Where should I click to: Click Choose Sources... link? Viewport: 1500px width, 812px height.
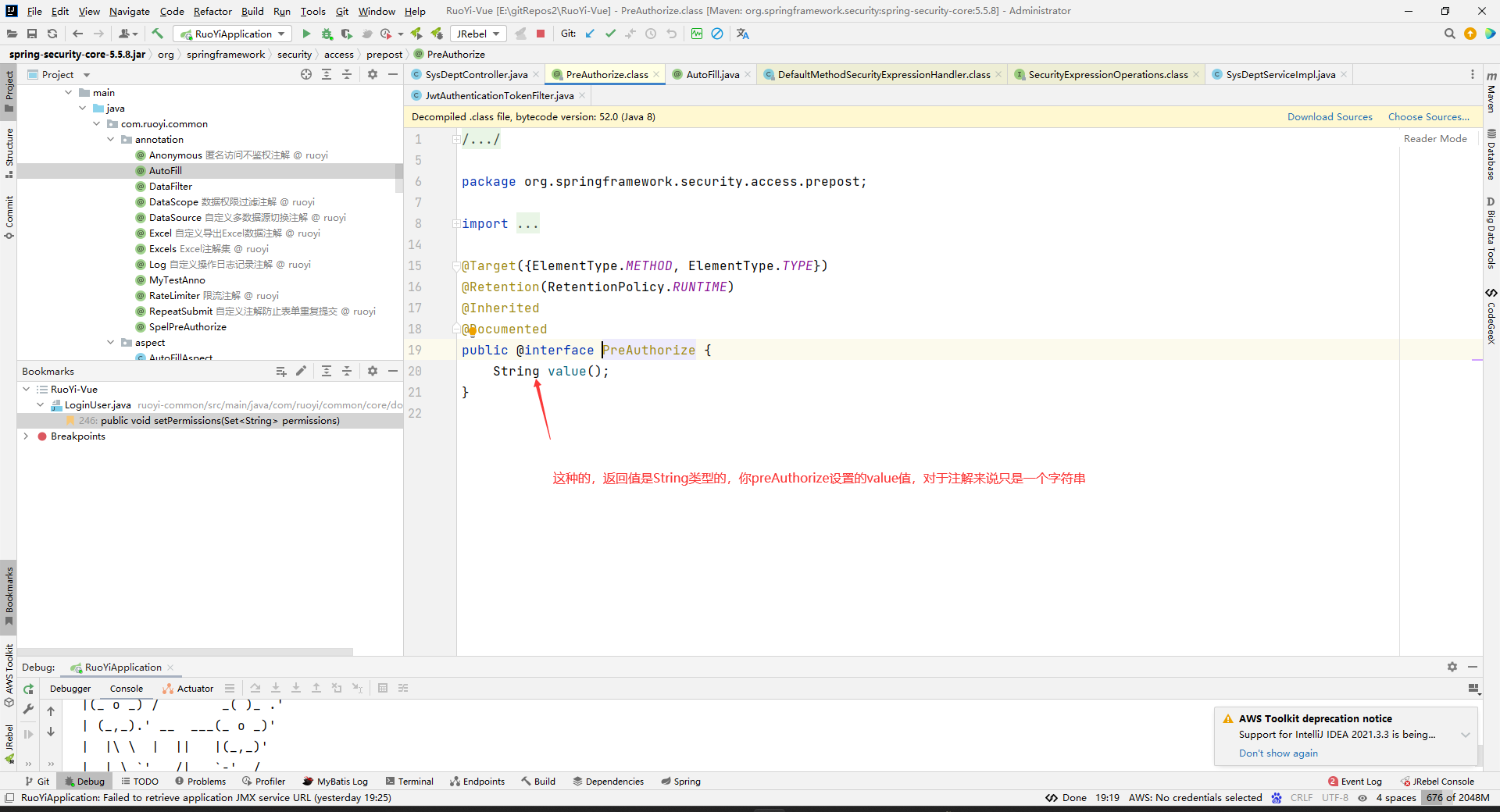[1428, 116]
